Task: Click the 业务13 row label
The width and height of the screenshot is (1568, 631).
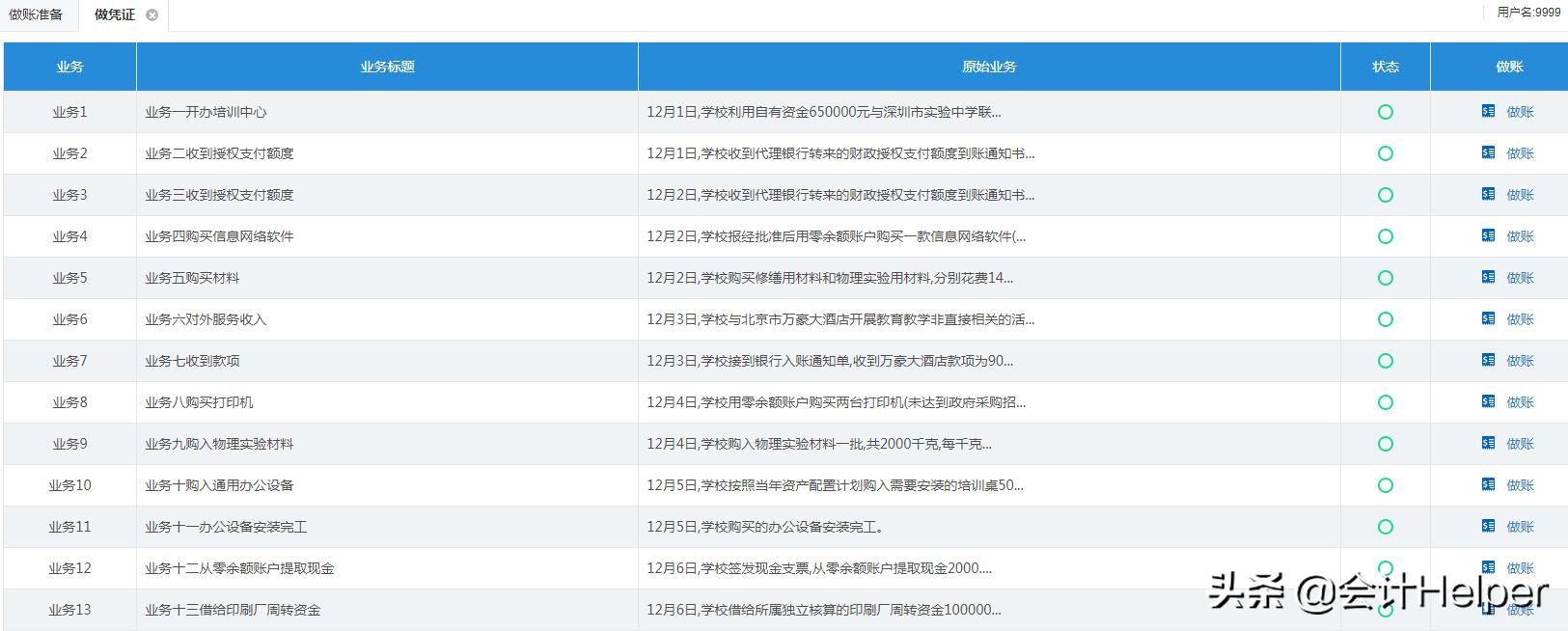Action: 69,610
